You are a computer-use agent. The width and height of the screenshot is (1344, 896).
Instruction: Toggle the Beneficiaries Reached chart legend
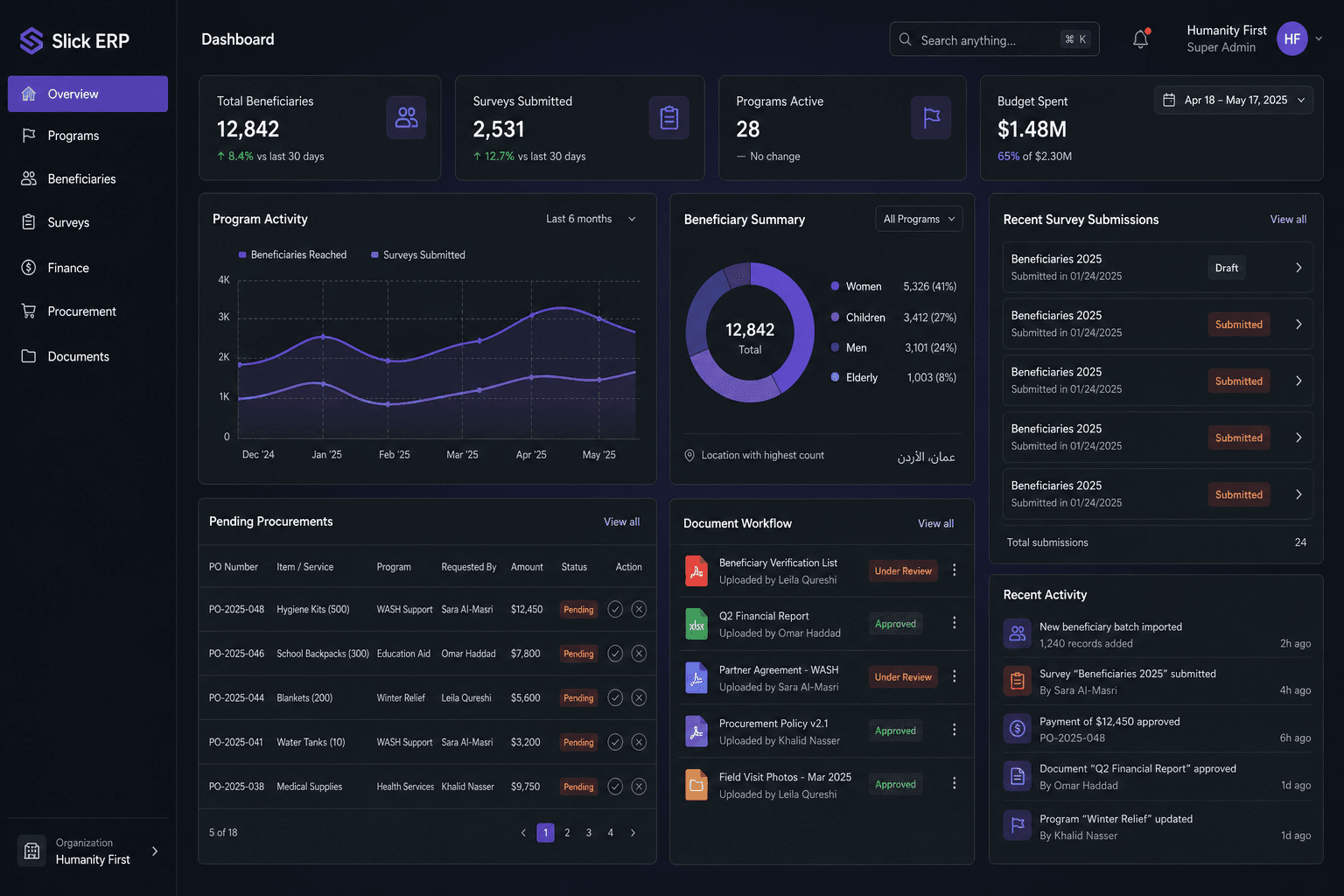pos(292,255)
